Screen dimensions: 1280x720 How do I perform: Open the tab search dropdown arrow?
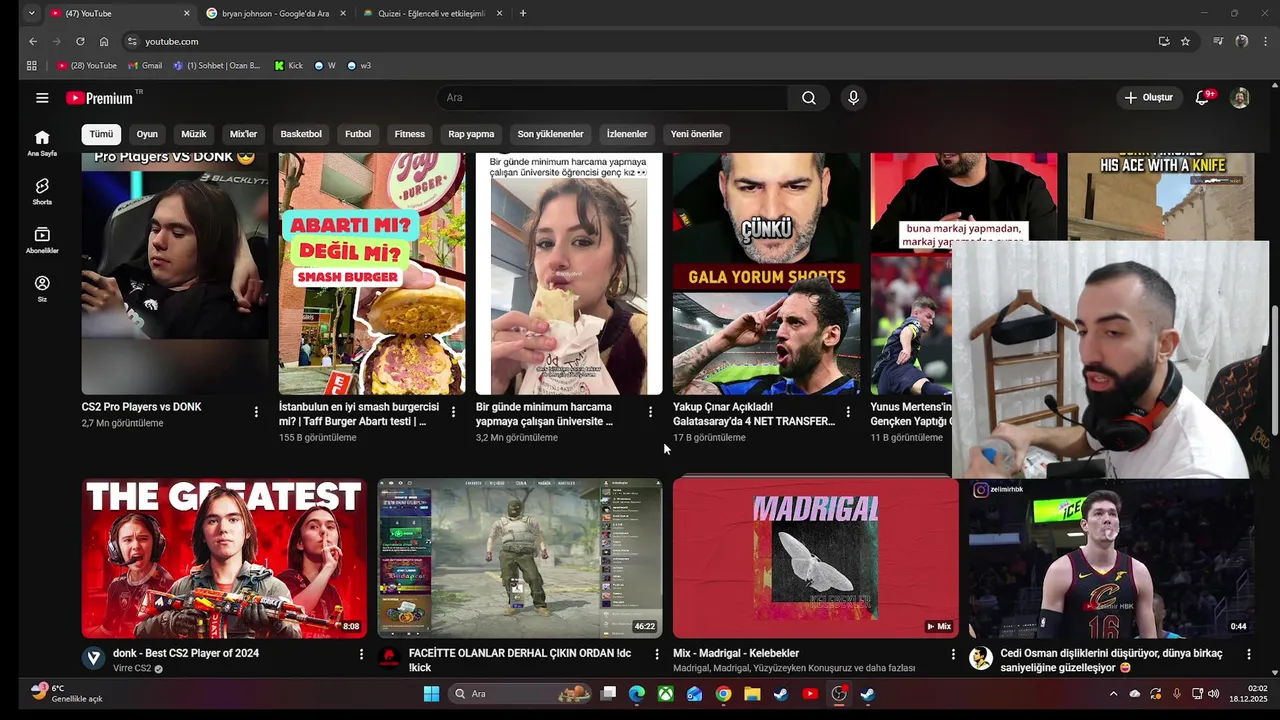[x=31, y=13]
